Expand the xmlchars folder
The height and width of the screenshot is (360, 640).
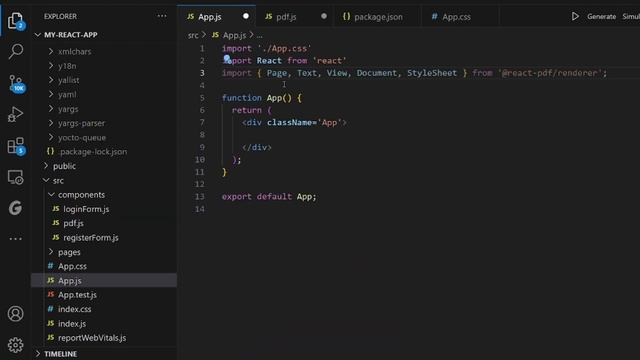tap(74, 51)
